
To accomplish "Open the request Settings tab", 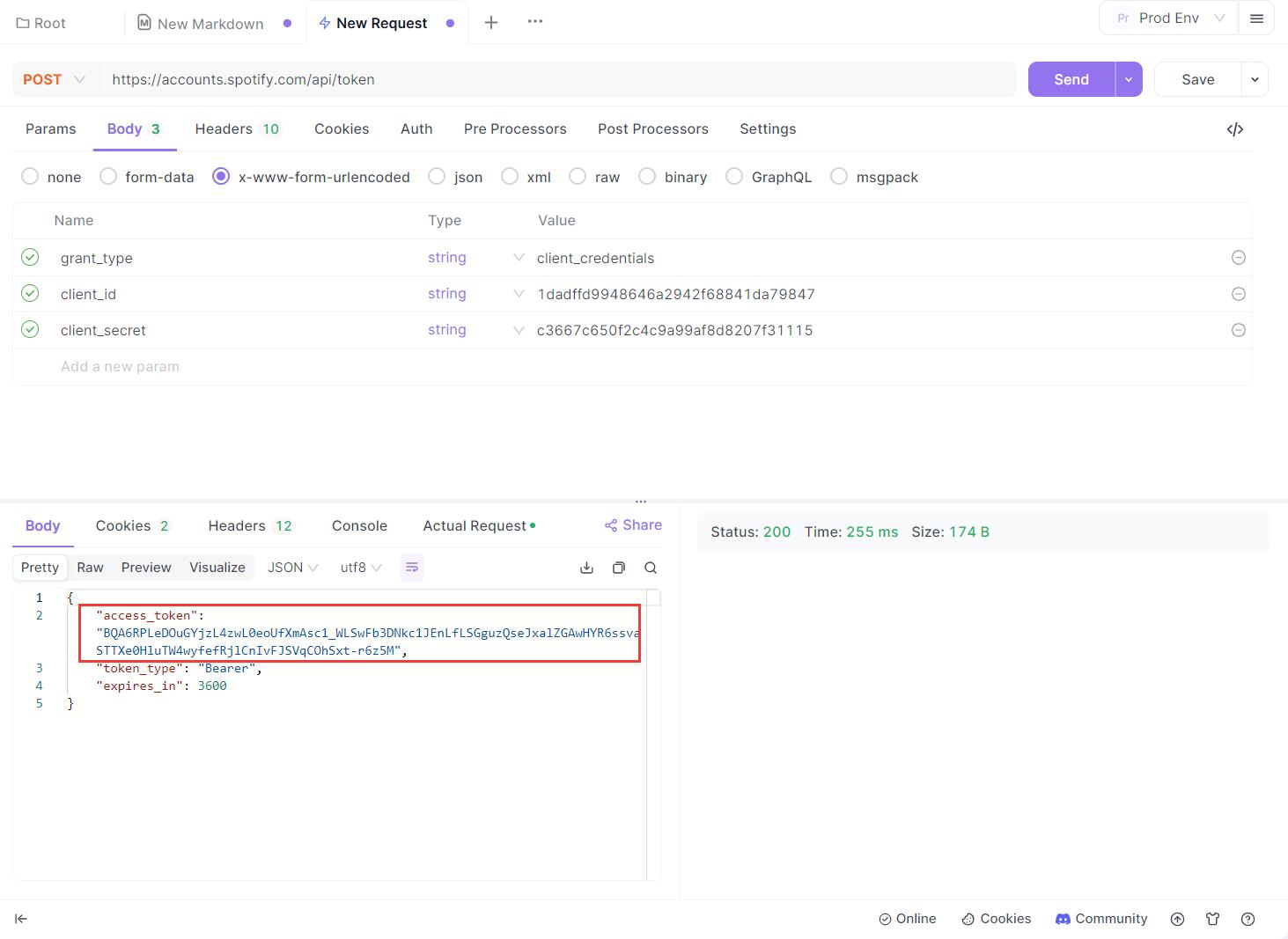I will [768, 129].
